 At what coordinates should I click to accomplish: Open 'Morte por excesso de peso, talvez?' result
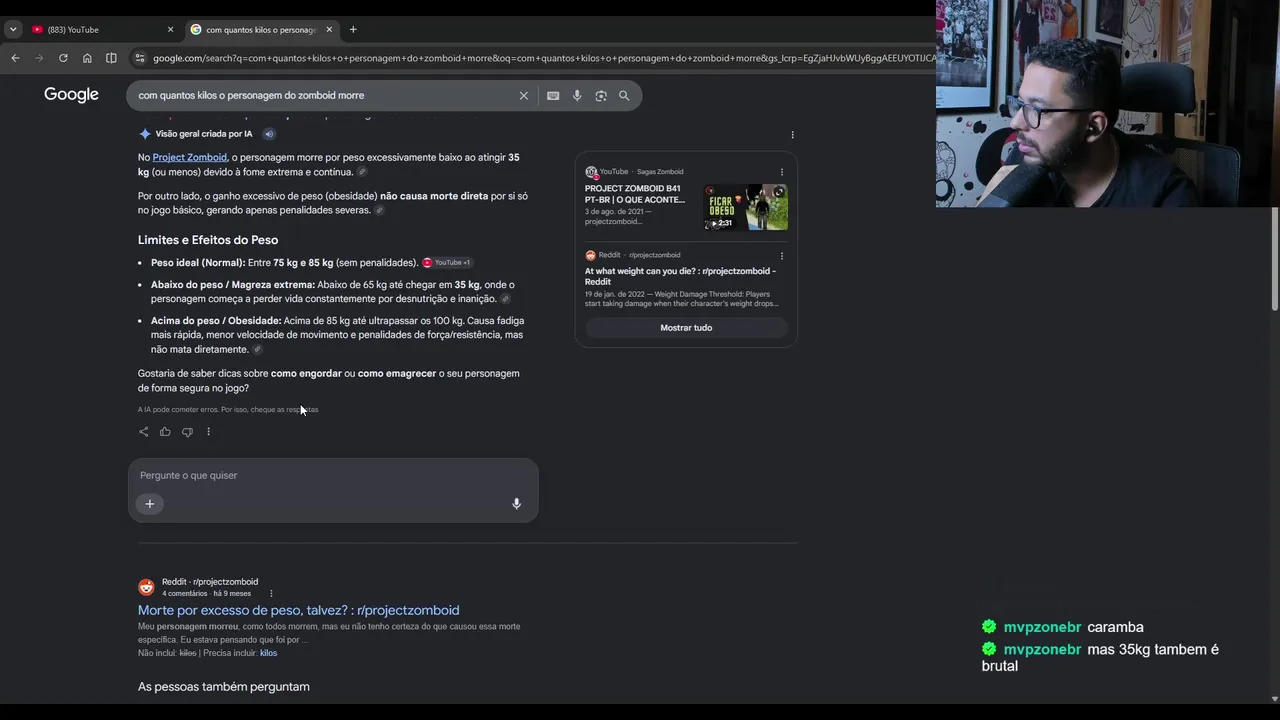pyautogui.click(x=299, y=610)
